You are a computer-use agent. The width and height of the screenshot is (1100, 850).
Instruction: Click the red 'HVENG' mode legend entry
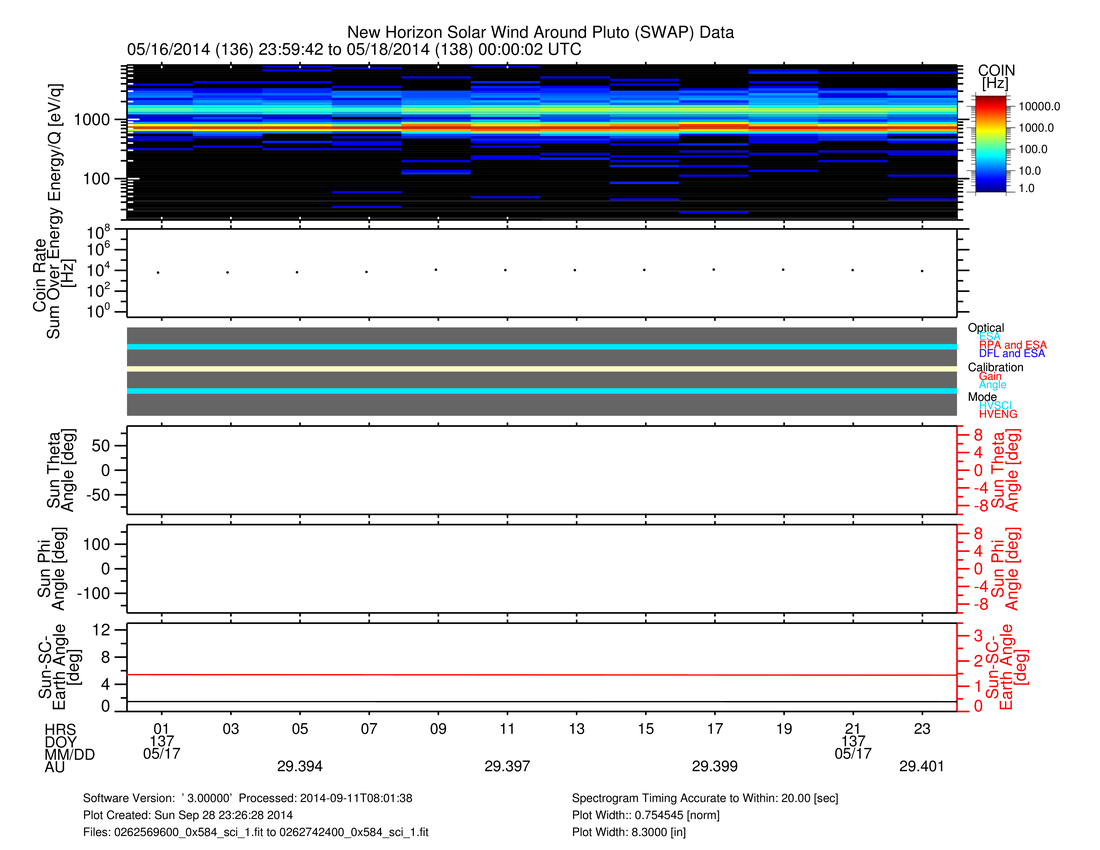[x=1000, y=414]
